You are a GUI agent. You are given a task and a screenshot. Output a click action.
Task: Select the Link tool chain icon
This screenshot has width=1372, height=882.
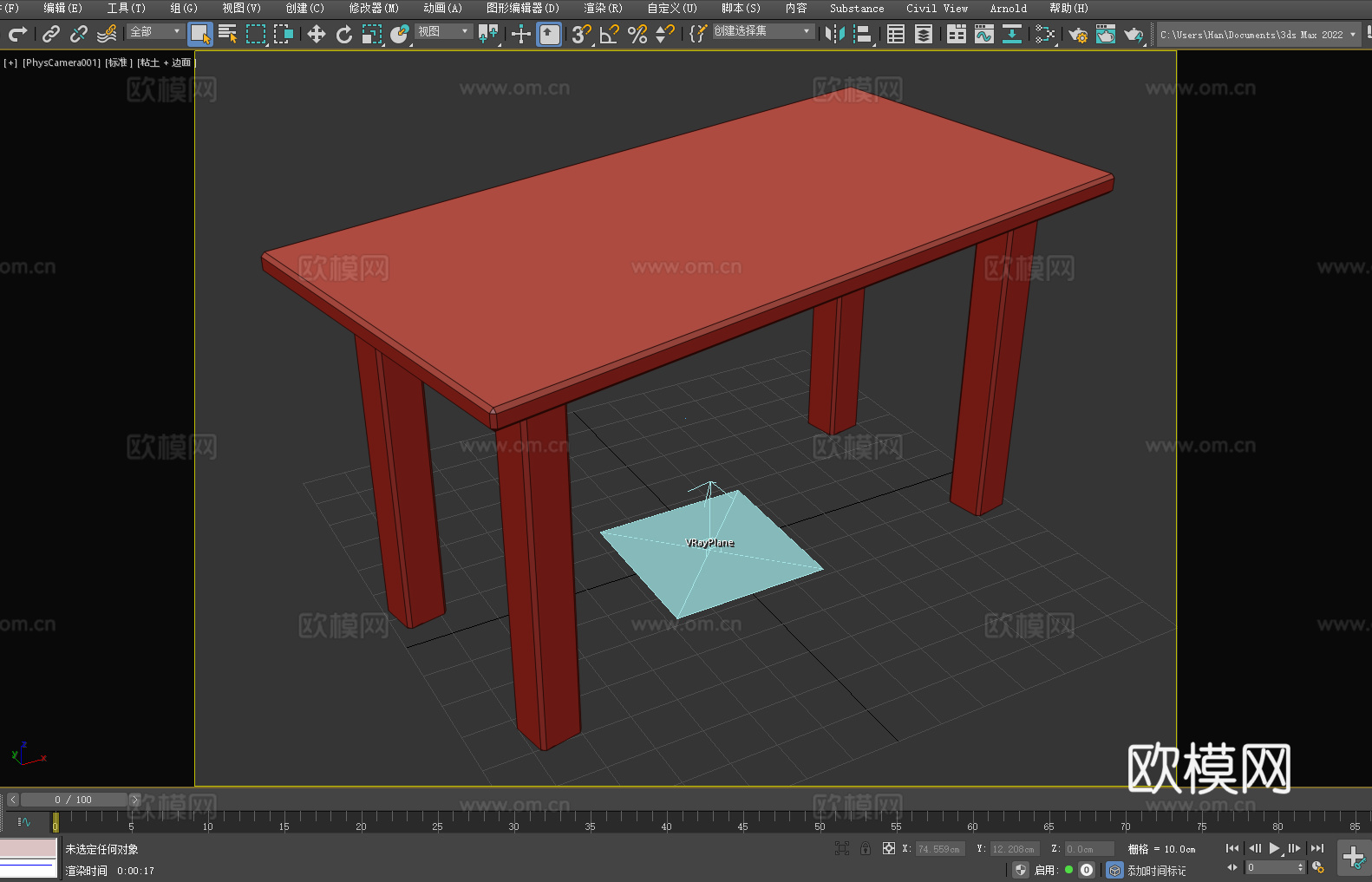[x=51, y=34]
